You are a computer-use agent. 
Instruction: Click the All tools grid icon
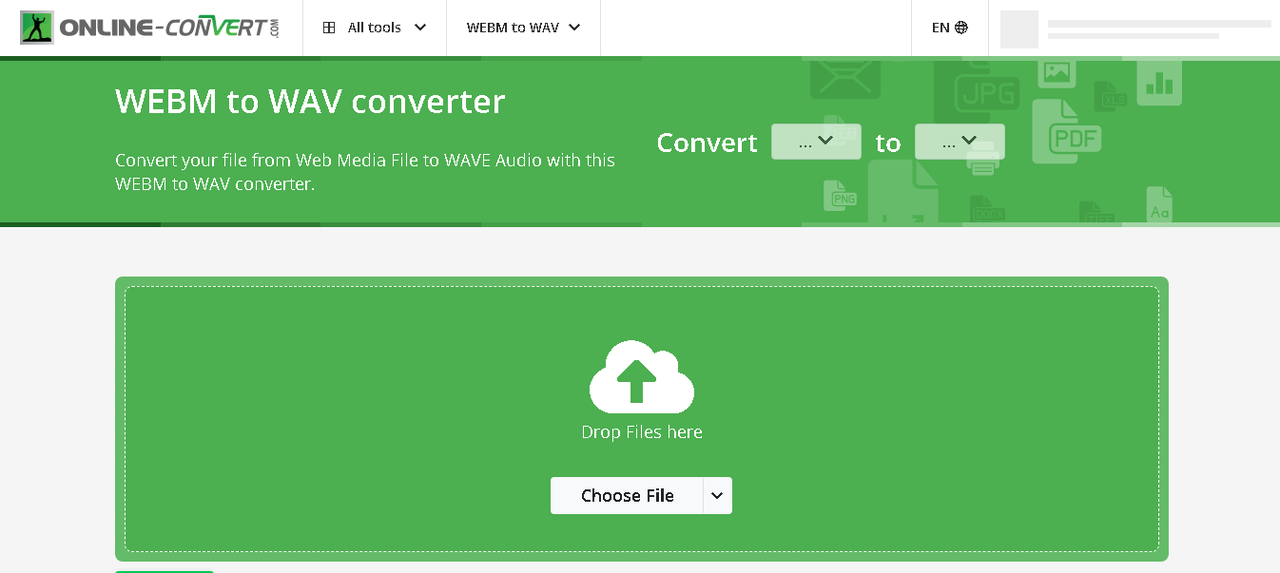329,28
